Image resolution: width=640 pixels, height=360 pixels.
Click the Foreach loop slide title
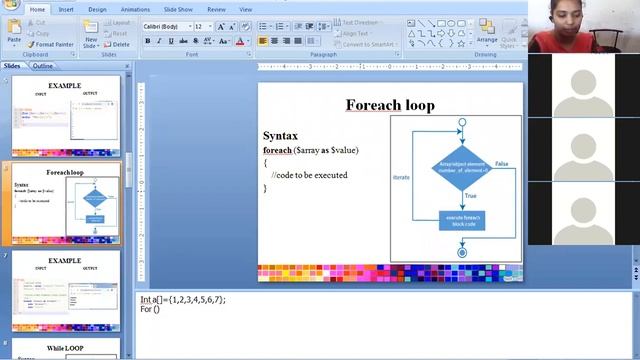point(390,105)
